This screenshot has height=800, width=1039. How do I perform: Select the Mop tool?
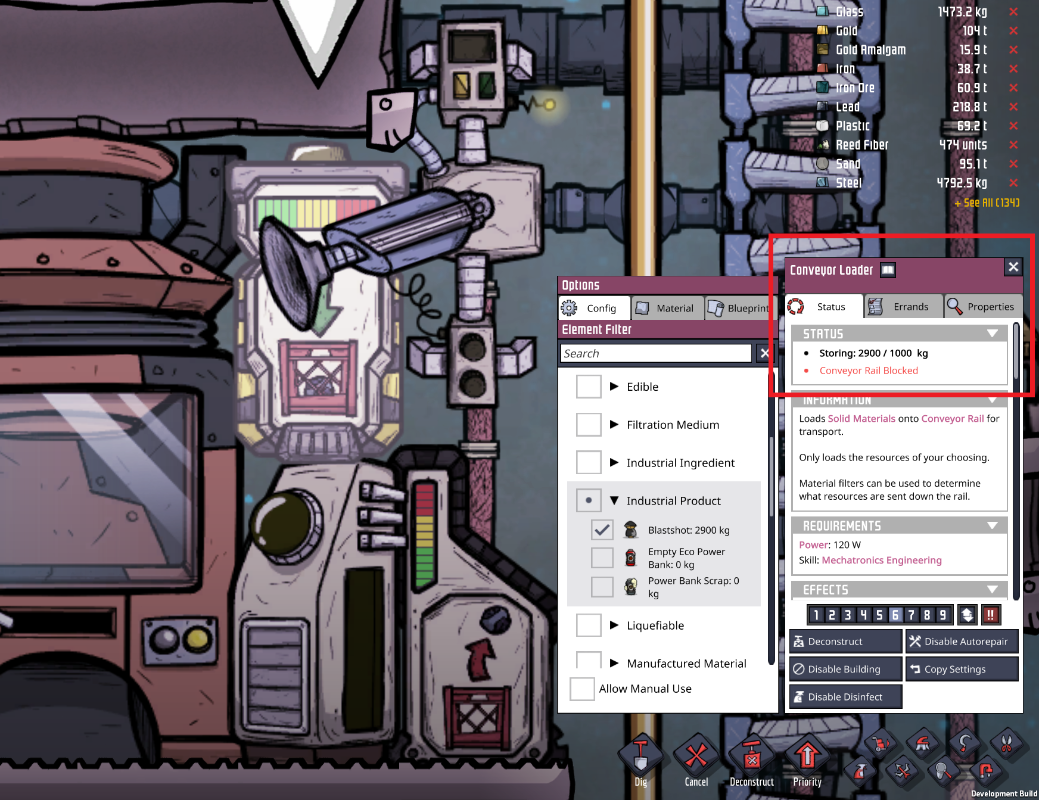[x=943, y=771]
